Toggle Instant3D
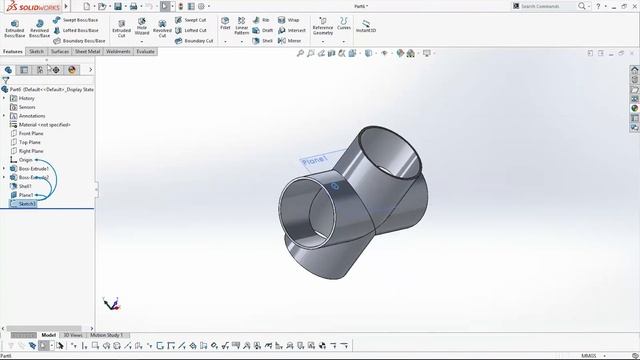The width and height of the screenshot is (640, 360). click(366, 26)
